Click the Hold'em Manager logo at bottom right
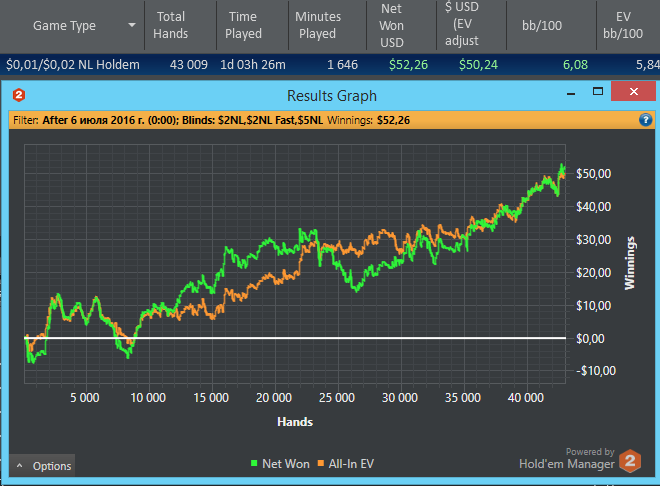Image resolution: width=660 pixels, height=486 pixels. click(x=630, y=461)
